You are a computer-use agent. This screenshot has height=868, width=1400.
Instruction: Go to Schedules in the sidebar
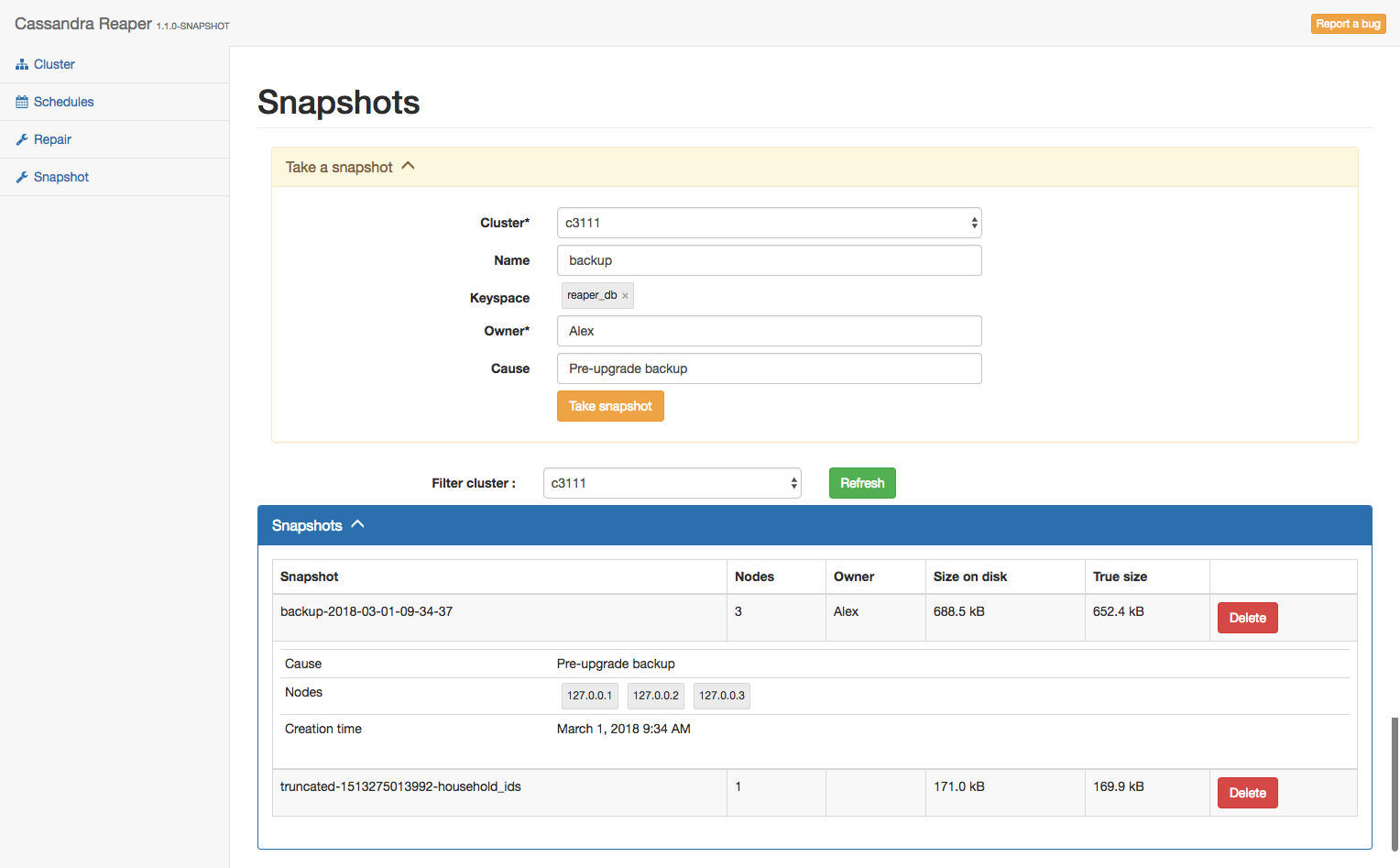(63, 102)
